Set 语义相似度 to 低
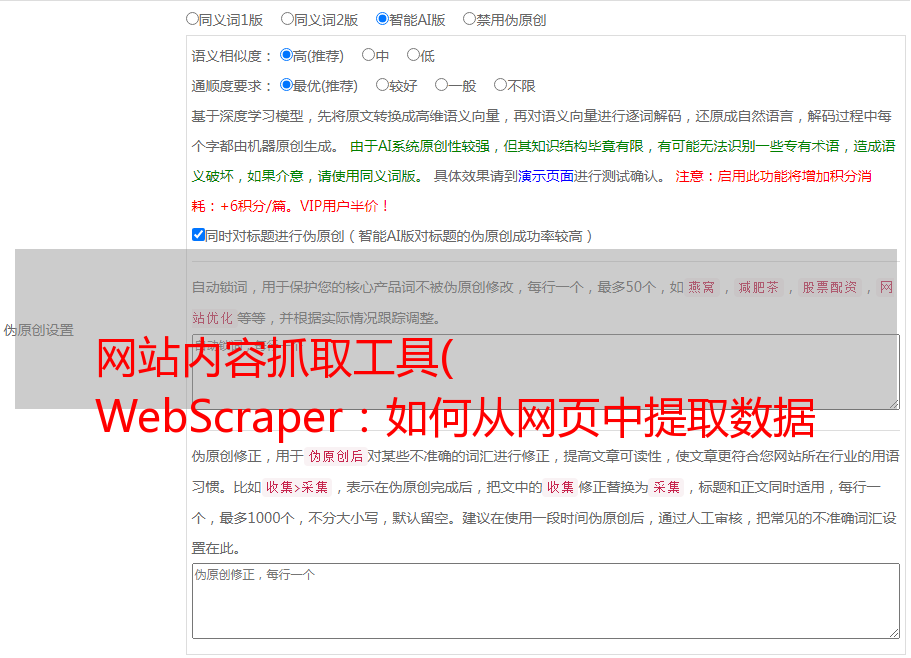Screen dimensions: 911x658 pyautogui.click(x=413, y=55)
